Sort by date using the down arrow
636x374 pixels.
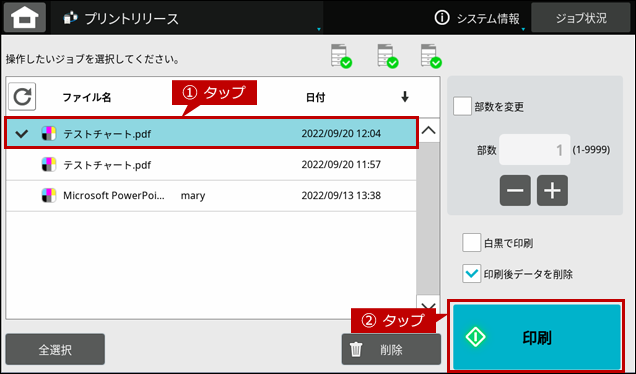[x=404, y=97]
